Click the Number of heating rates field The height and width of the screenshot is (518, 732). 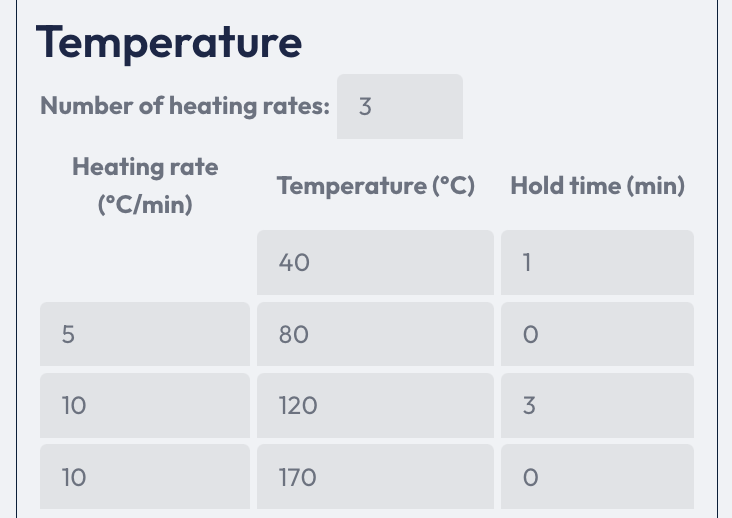pos(399,106)
